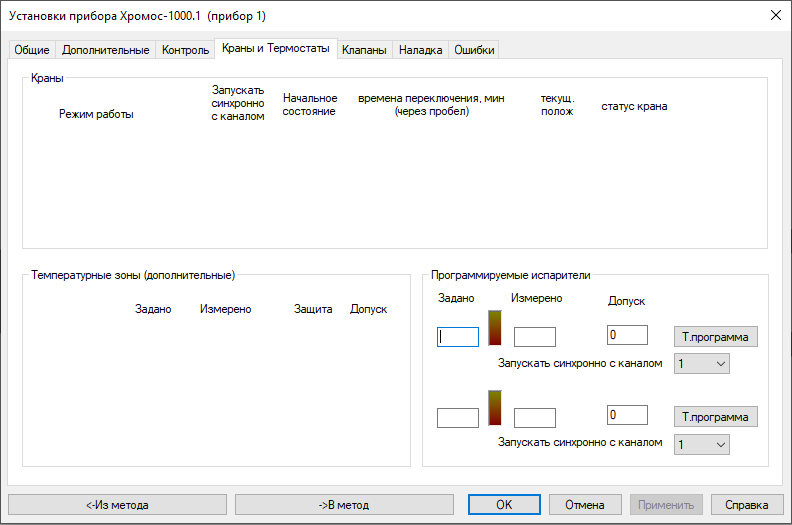Viewport: 792px width, 525px height.
Task: Click first evaporator Задано input field
Action: 458,337
